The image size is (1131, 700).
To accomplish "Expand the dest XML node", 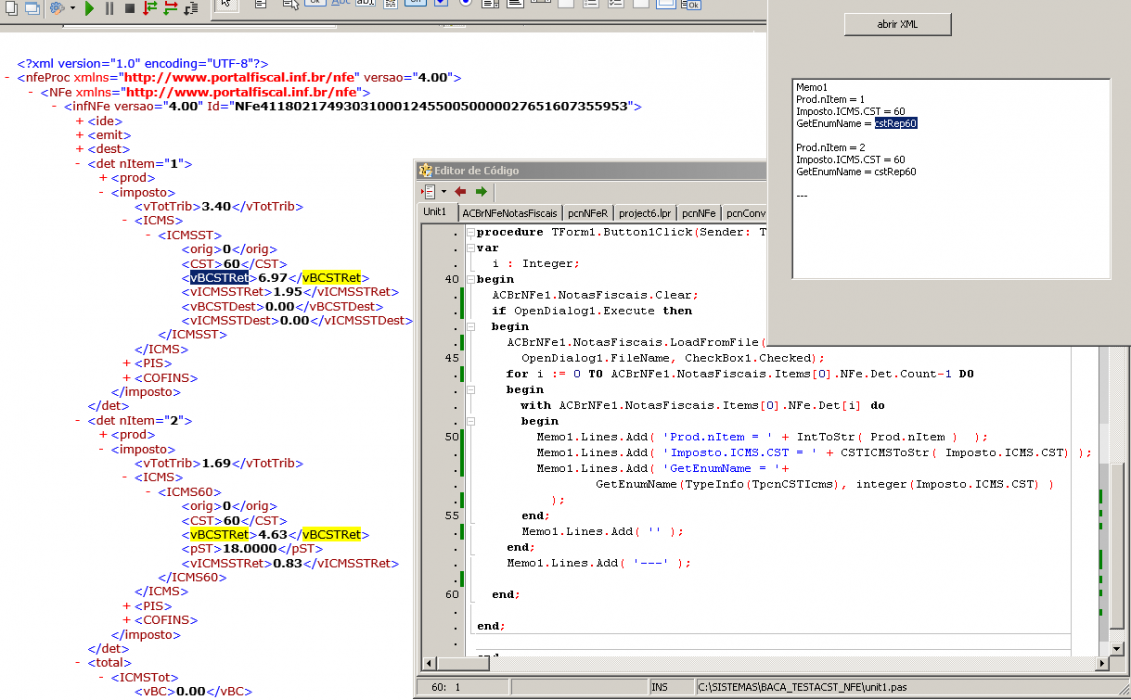I will (79, 149).
